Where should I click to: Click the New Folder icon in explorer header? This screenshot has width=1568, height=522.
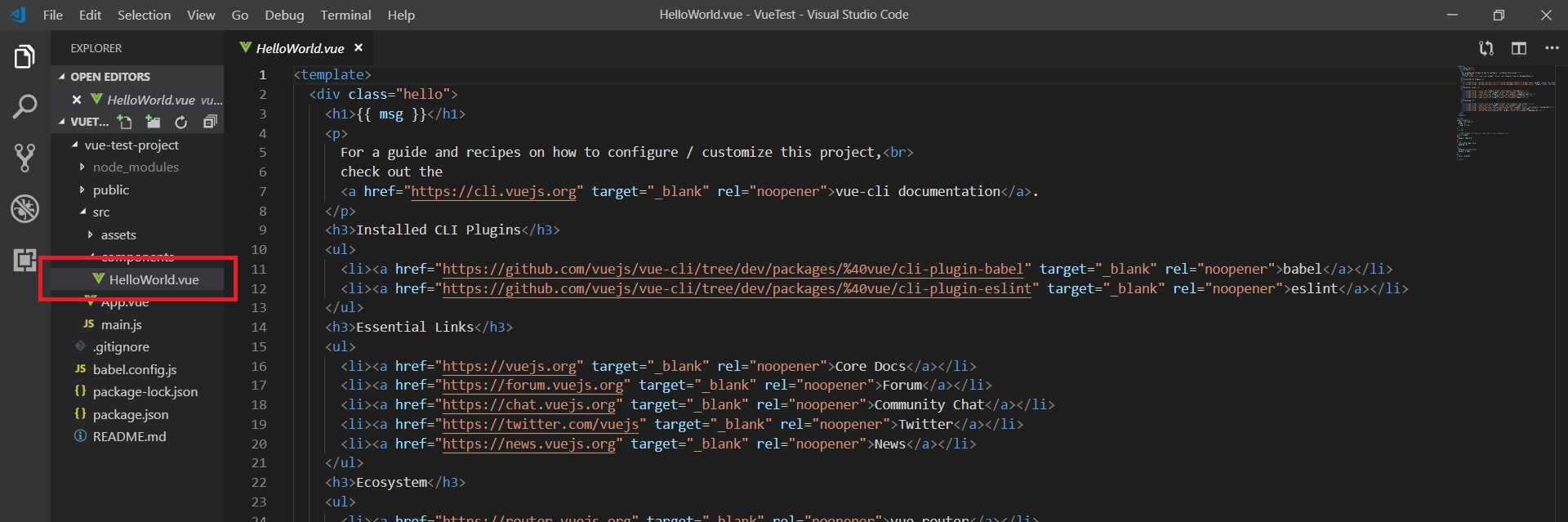click(x=153, y=122)
